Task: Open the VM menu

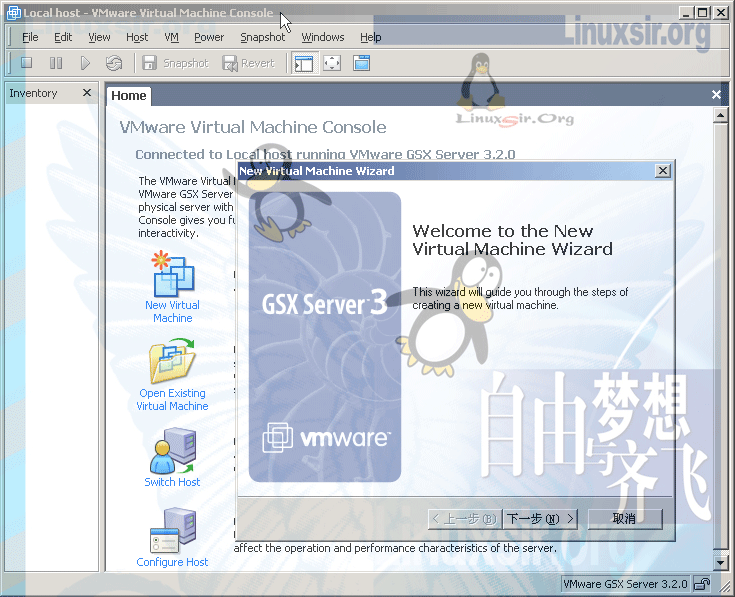Action: [x=172, y=37]
